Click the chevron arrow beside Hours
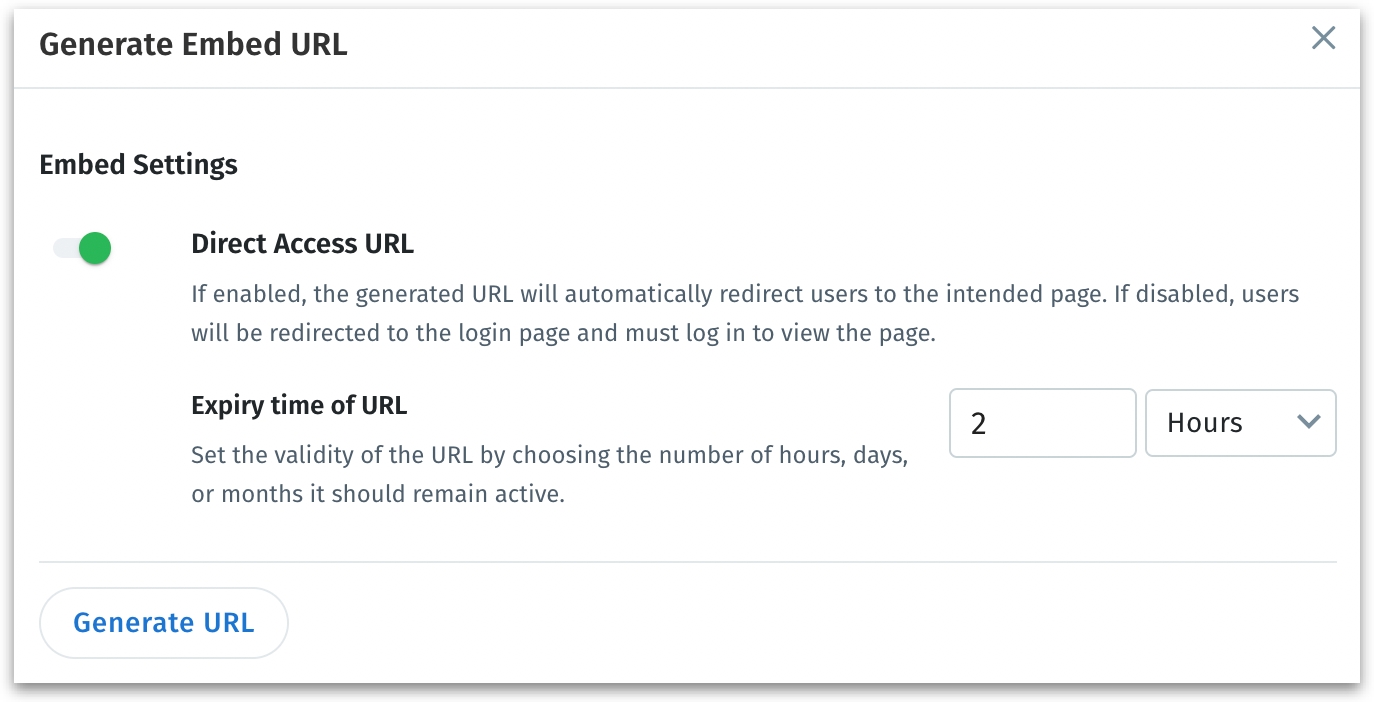 pyautogui.click(x=1308, y=422)
